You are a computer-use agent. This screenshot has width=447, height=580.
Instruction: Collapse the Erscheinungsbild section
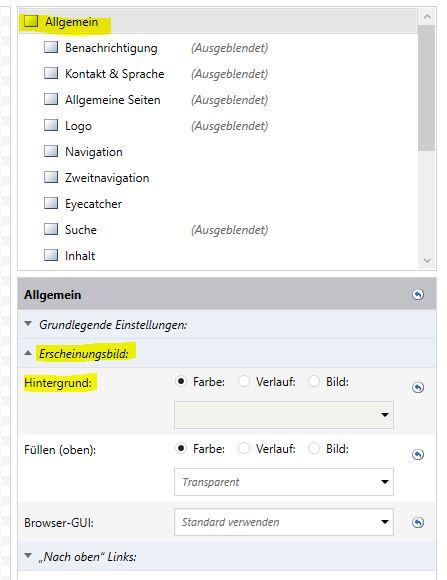(x=28, y=353)
